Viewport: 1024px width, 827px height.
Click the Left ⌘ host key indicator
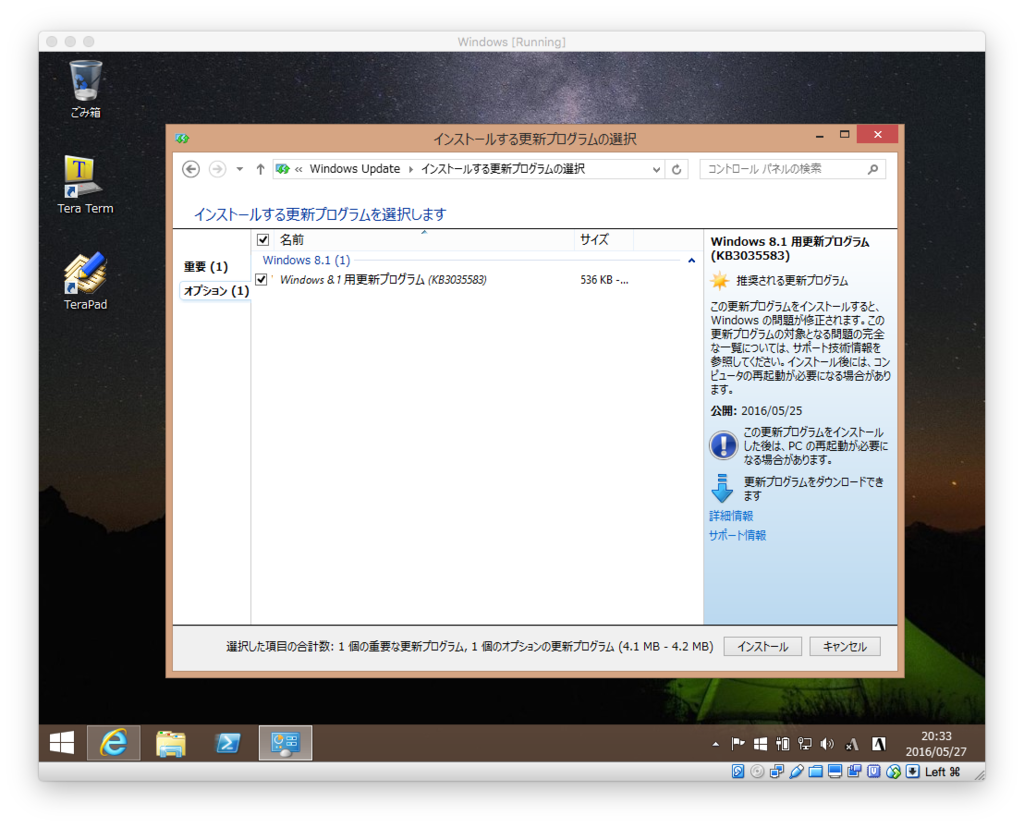coord(942,771)
